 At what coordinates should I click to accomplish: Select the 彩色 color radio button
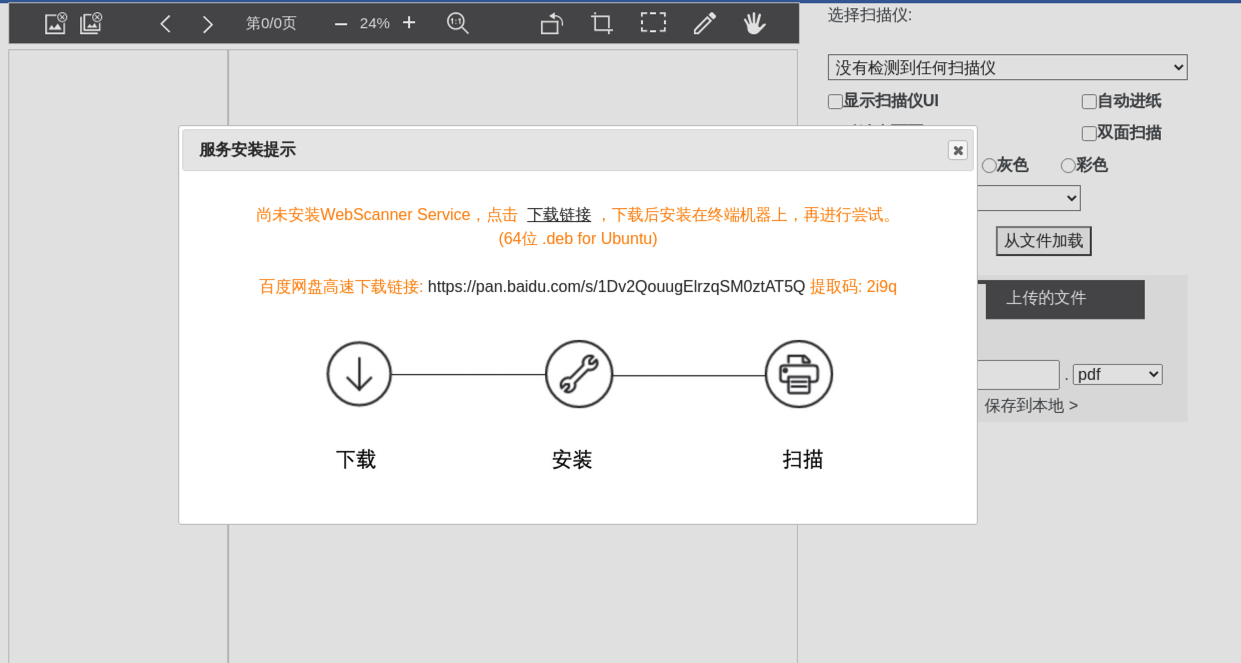click(x=1068, y=165)
